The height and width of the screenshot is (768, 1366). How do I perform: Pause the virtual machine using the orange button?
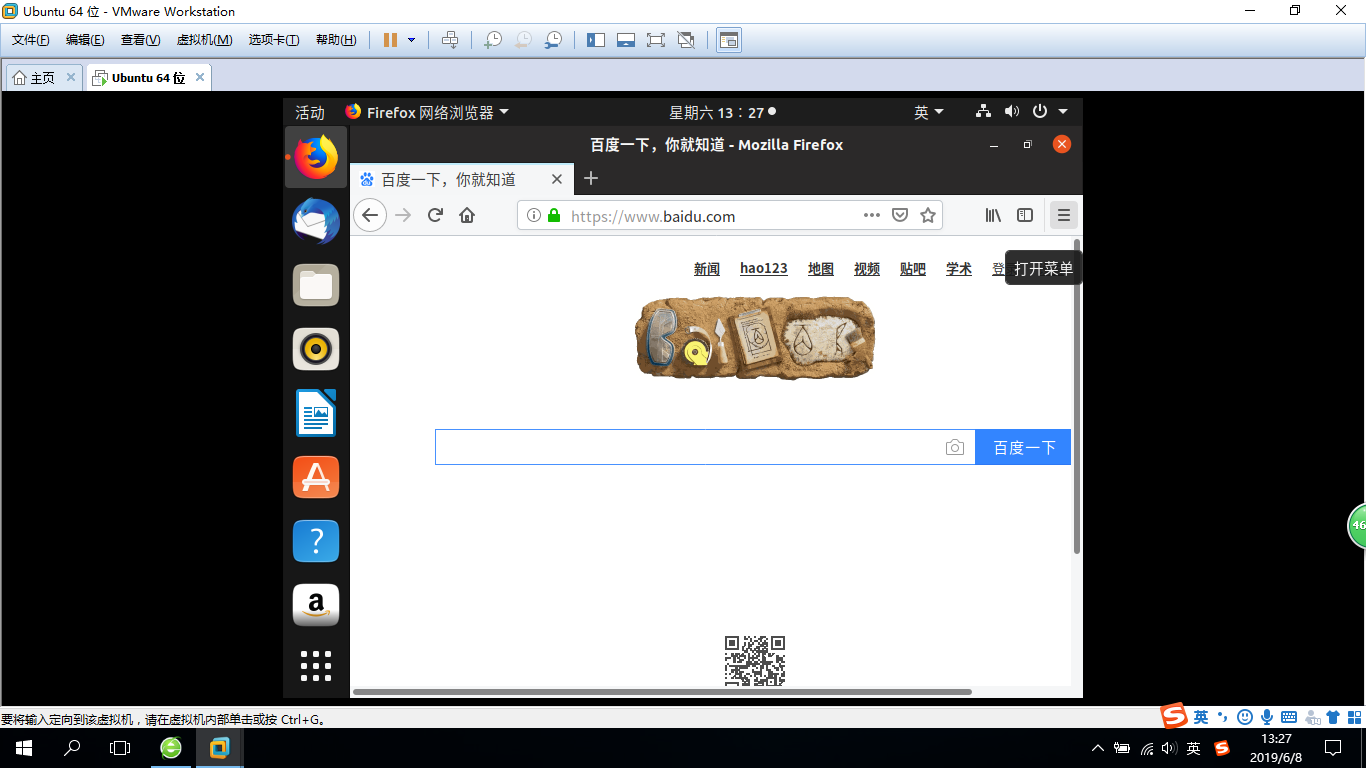point(390,40)
